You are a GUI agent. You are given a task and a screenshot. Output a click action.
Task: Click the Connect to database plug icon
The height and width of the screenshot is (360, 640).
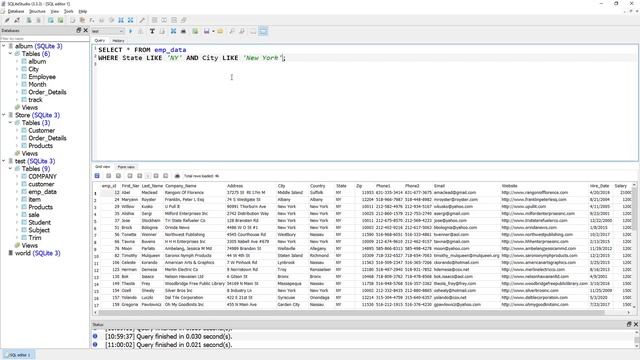point(7,20)
